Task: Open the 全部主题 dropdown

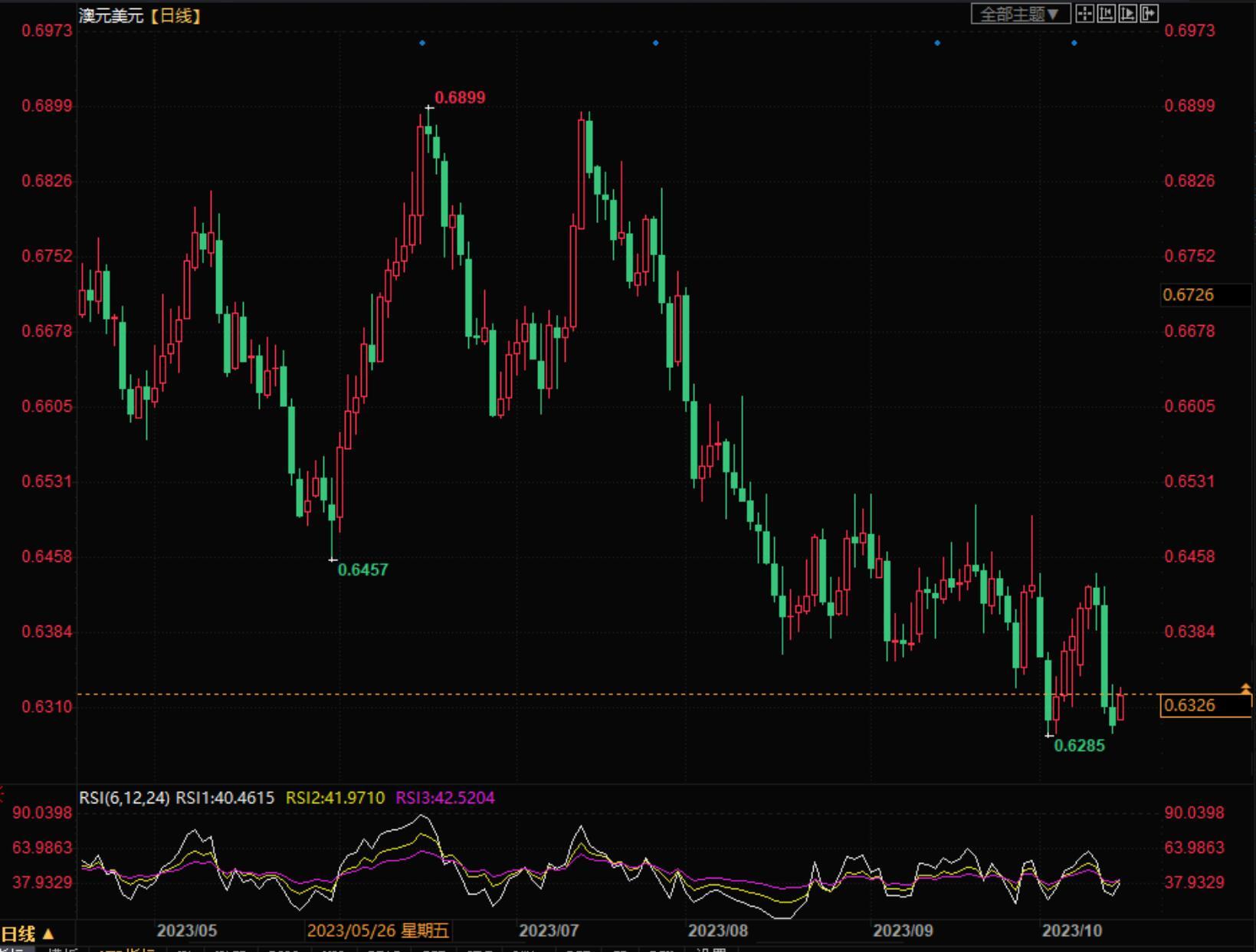Action: click(x=1020, y=14)
